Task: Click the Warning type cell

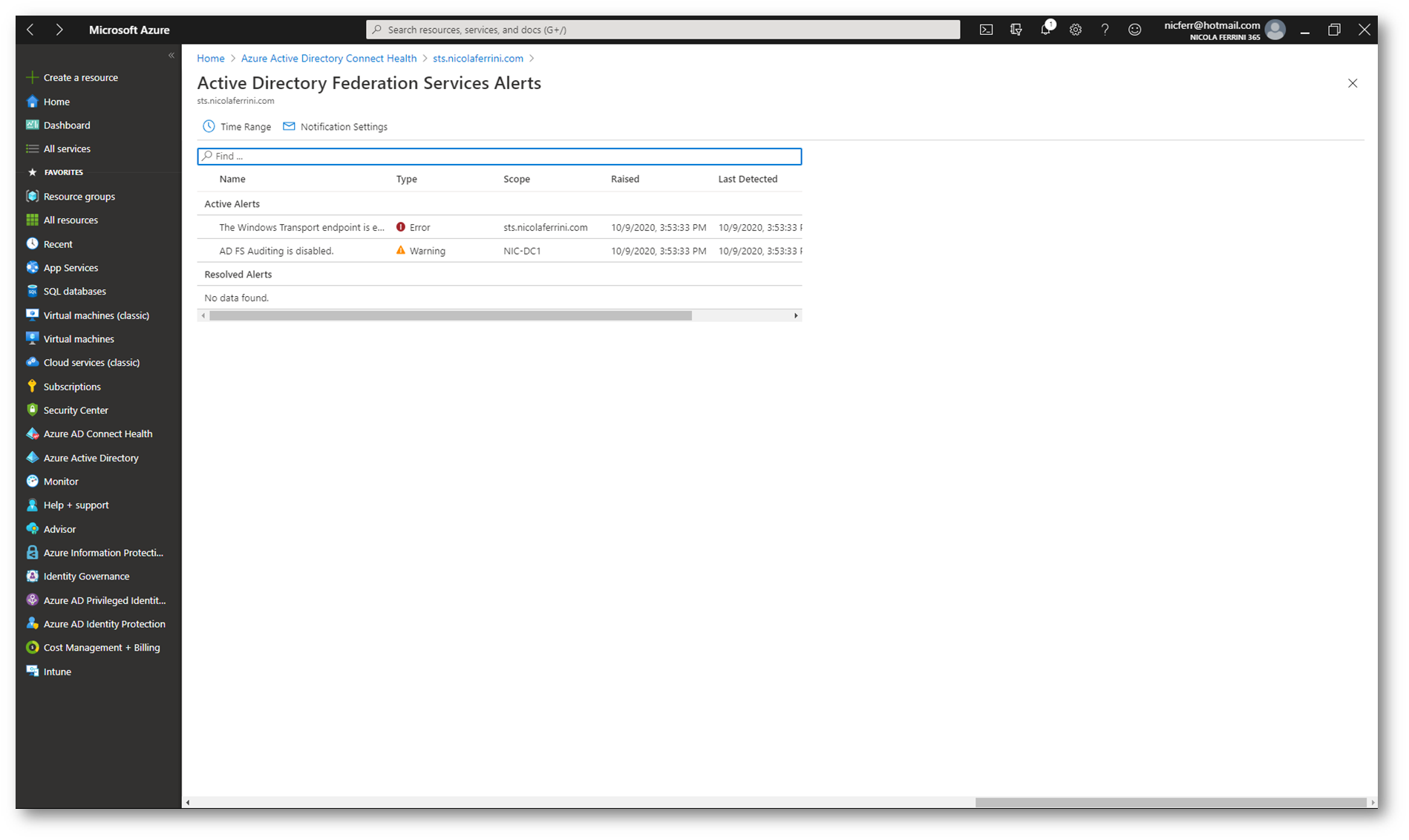Action: [421, 251]
